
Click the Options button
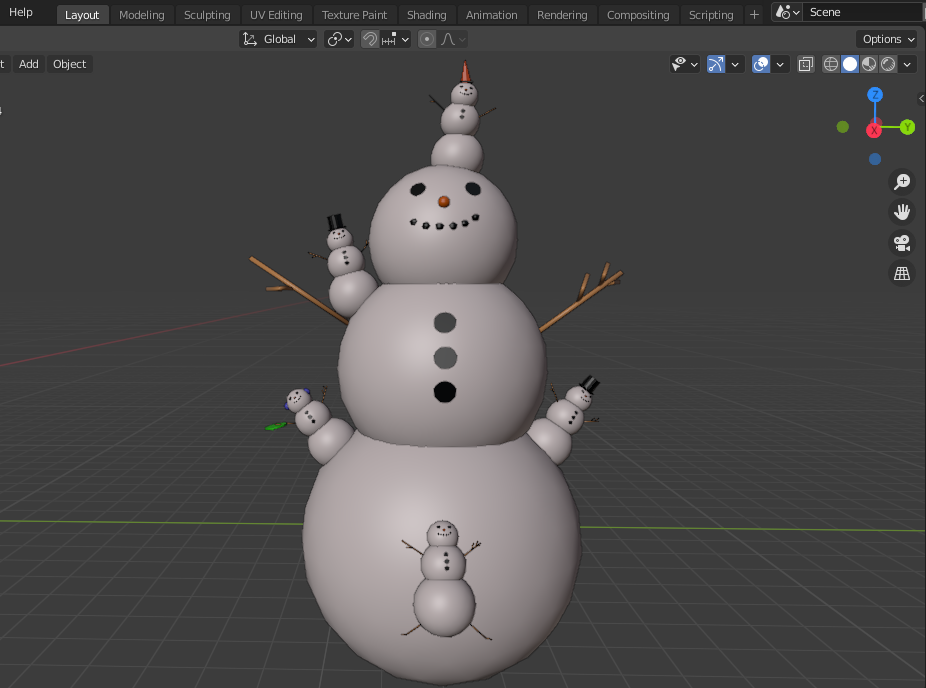[x=887, y=38]
